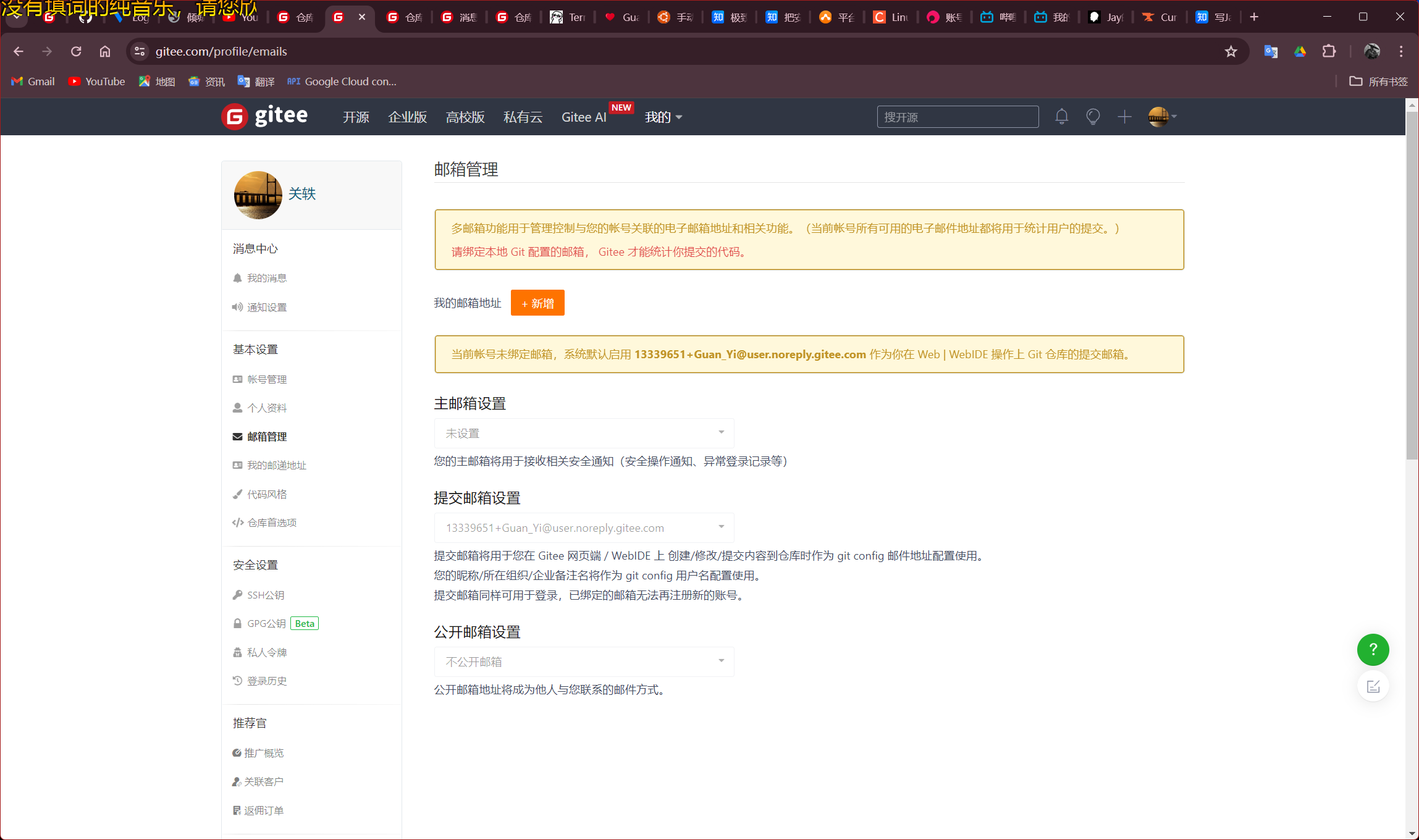
Task: Bookmark this page with the star icon
Action: click(x=1231, y=51)
